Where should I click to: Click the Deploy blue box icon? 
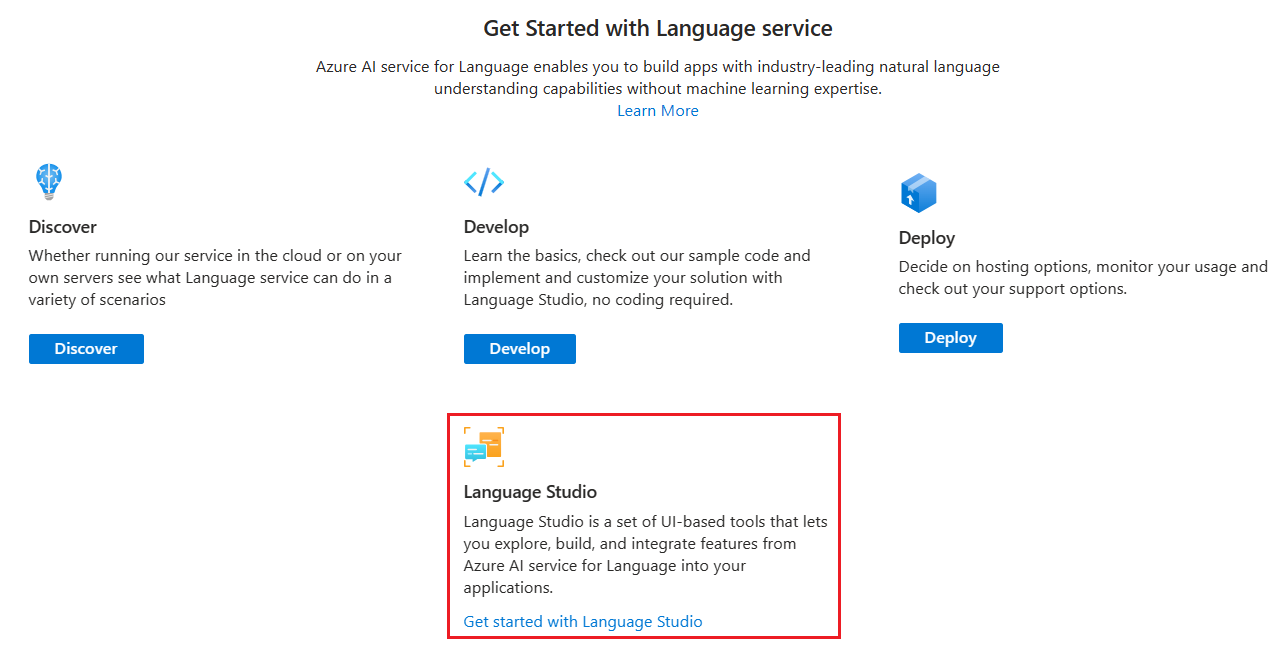[x=918, y=193]
